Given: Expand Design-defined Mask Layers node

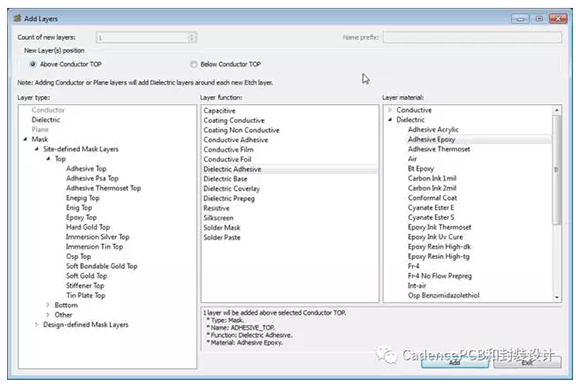Looking at the screenshot, I should click(37, 325).
